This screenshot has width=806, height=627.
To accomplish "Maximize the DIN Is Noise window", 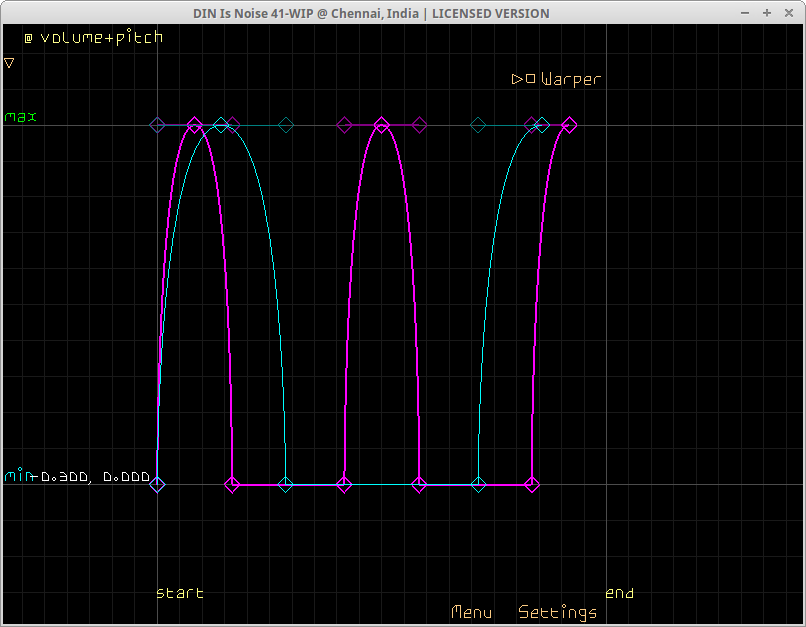I will pyautogui.click(x=767, y=13).
